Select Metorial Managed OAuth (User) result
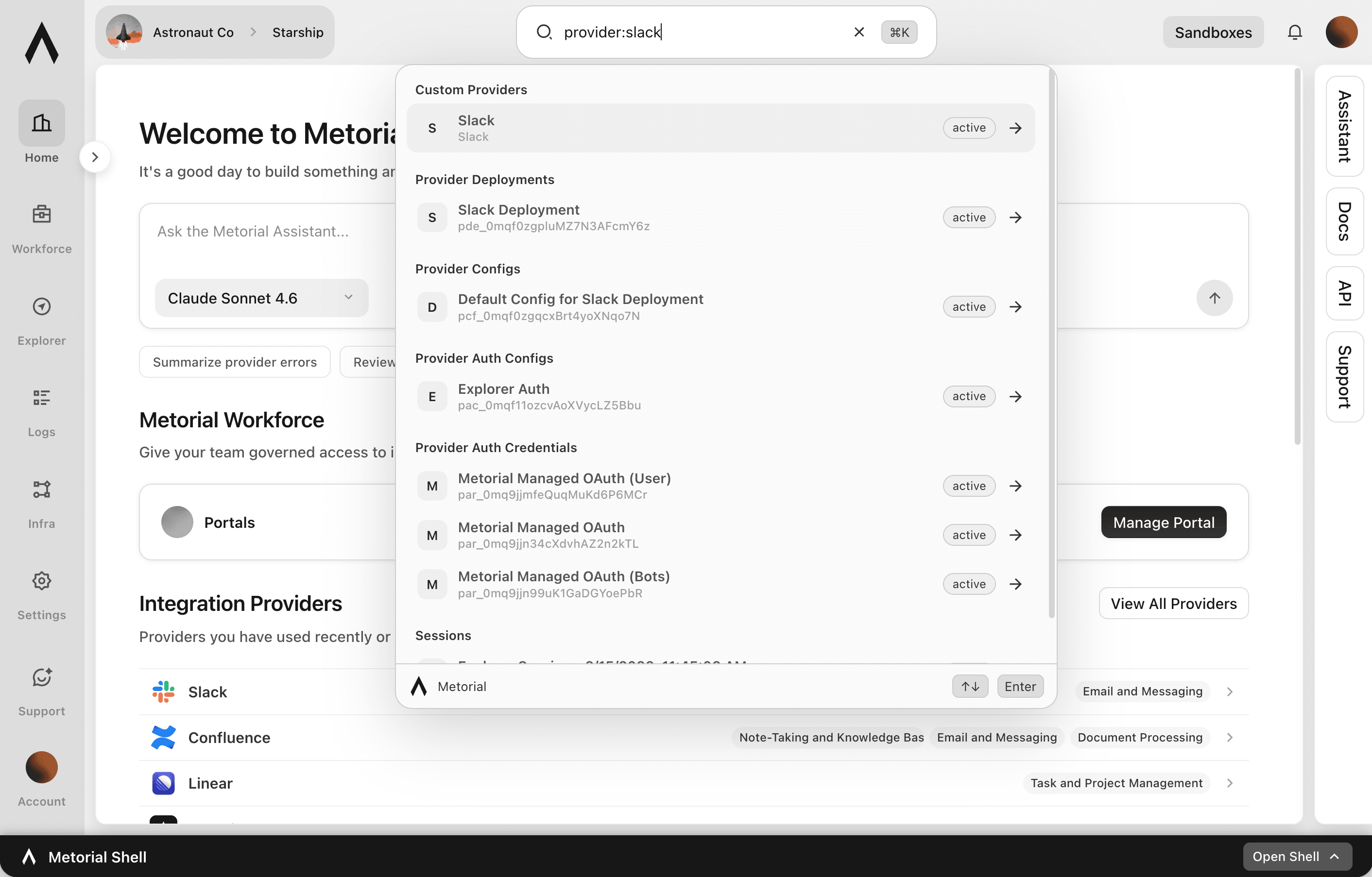The width and height of the screenshot is (1372, 877). [x=720, y=486]
